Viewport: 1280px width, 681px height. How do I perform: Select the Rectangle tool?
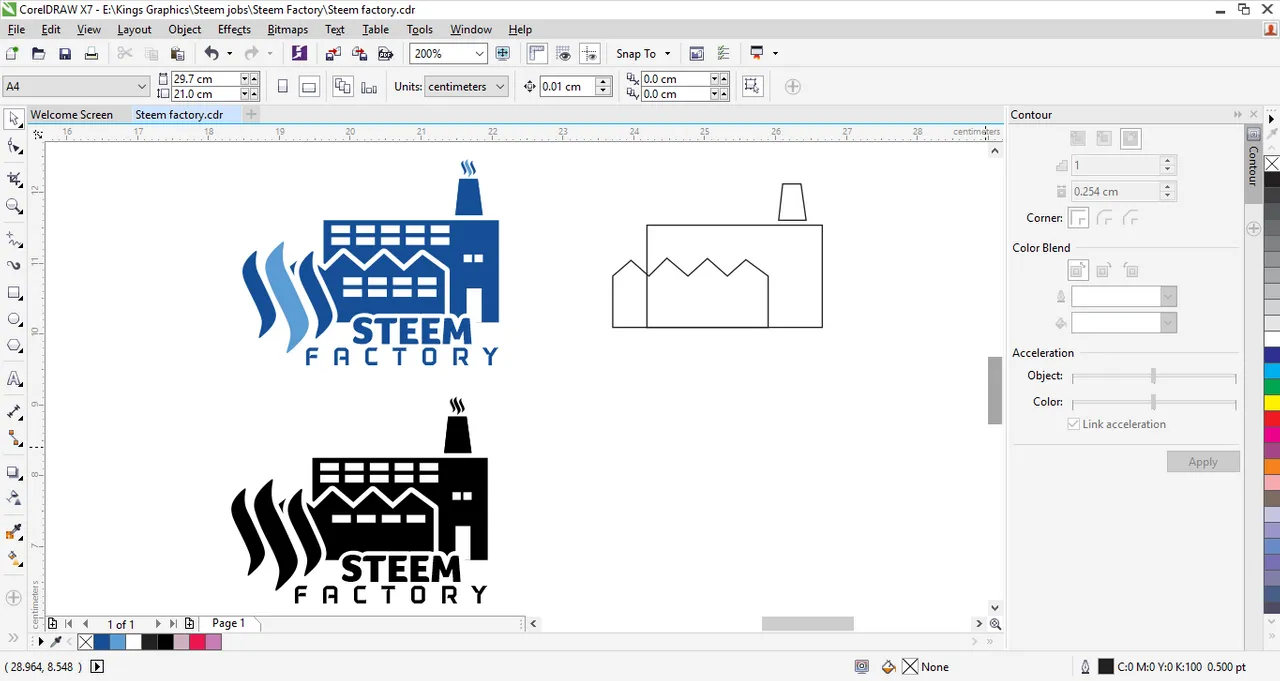point(14,293)
